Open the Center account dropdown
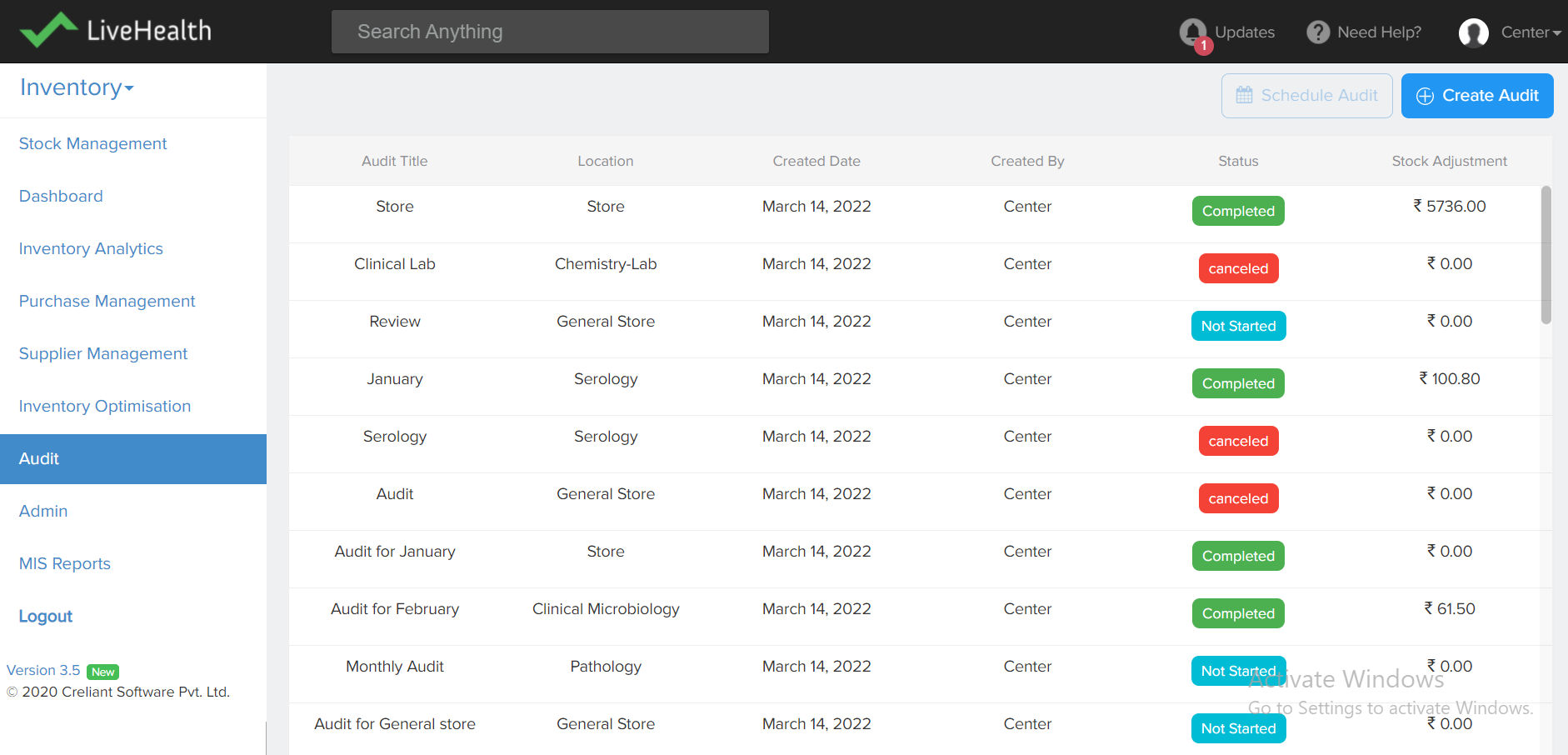Viewport: 1568px width, 755px height. tap(1531, 32)
